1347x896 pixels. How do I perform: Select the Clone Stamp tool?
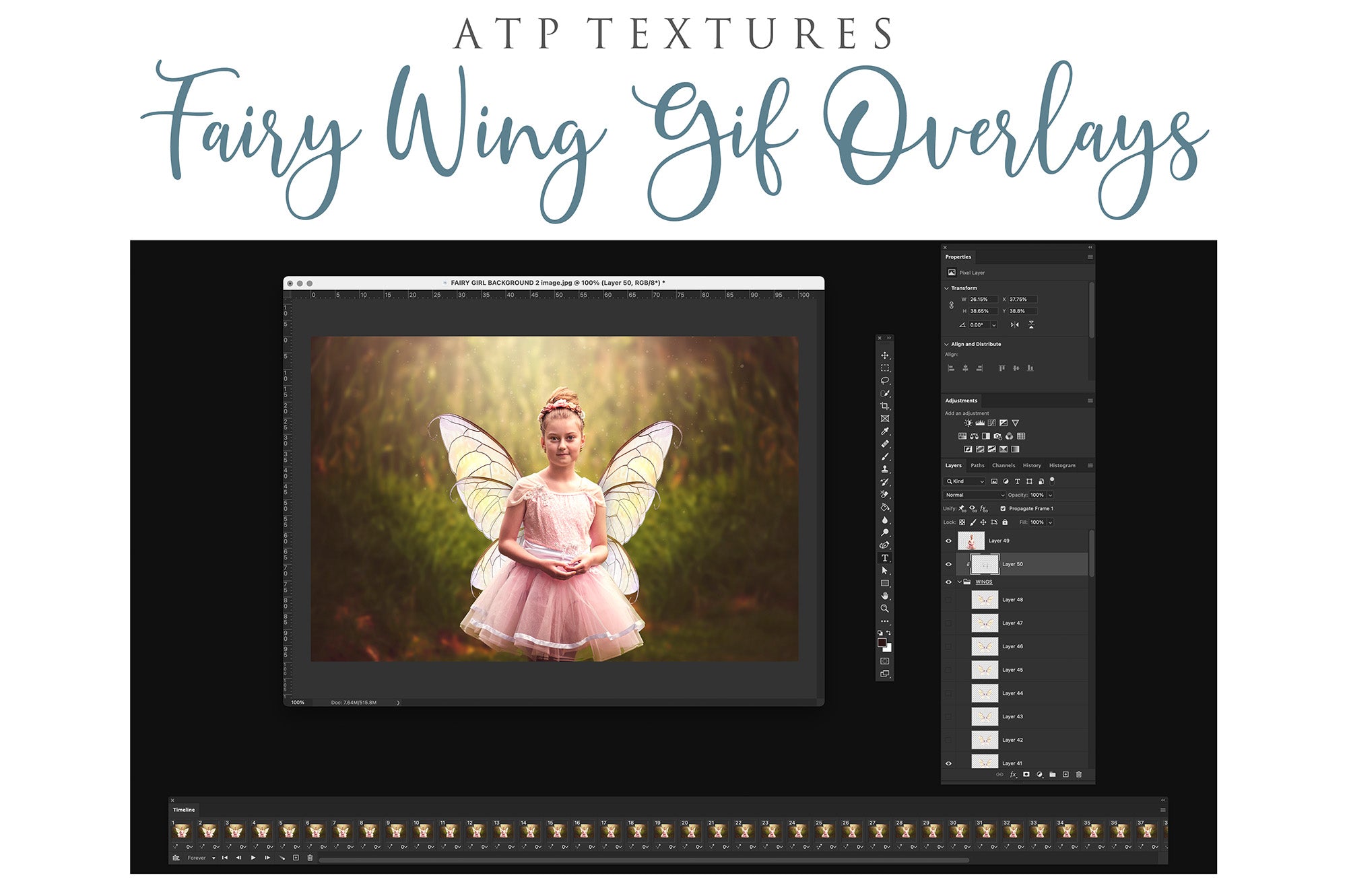pos(884,469)
